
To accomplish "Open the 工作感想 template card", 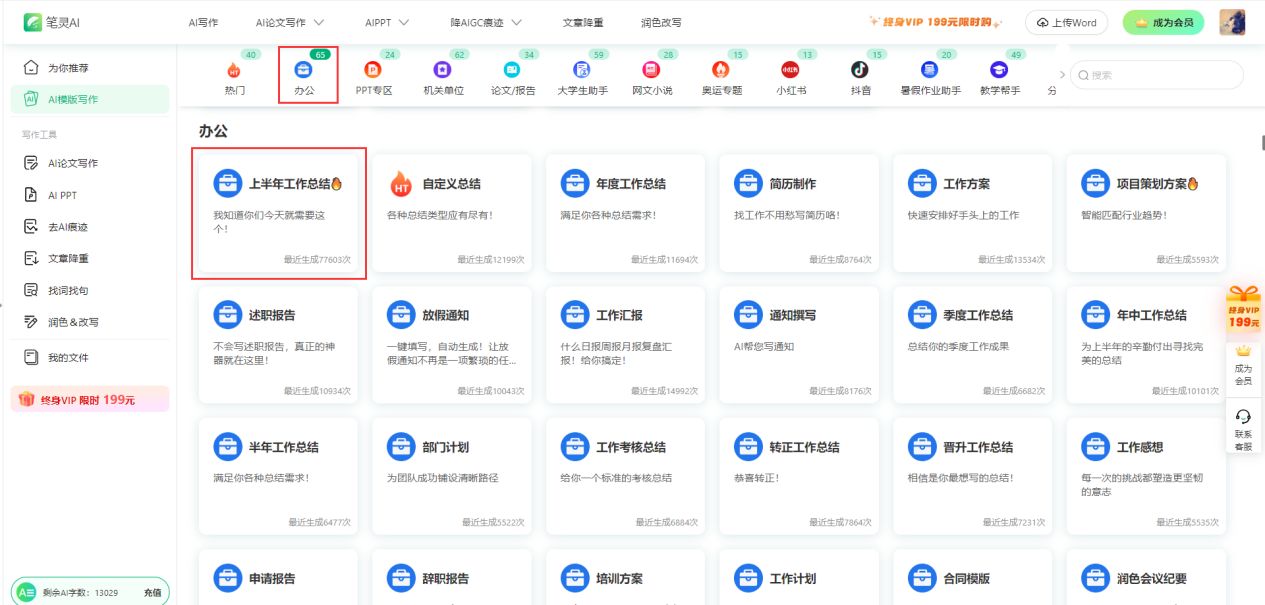I will point(1147,477).
